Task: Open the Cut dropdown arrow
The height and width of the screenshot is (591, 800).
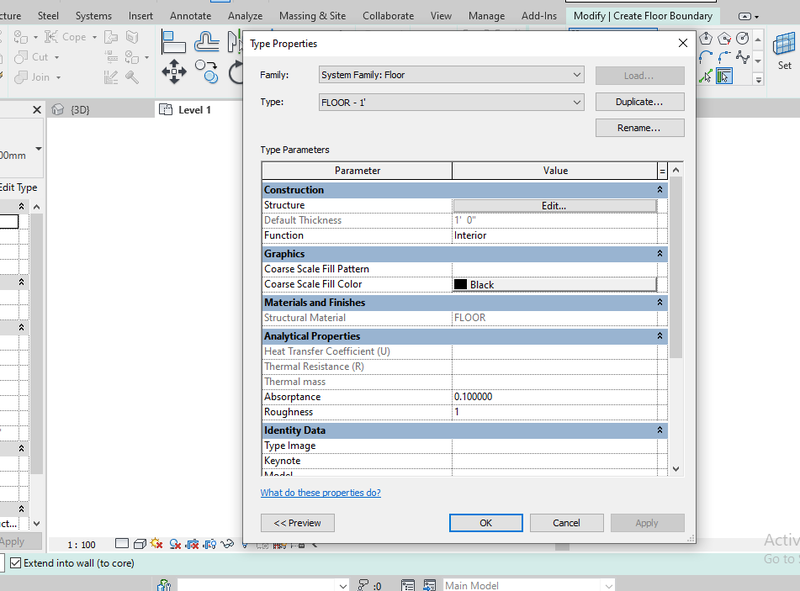Action: [57, 57]
